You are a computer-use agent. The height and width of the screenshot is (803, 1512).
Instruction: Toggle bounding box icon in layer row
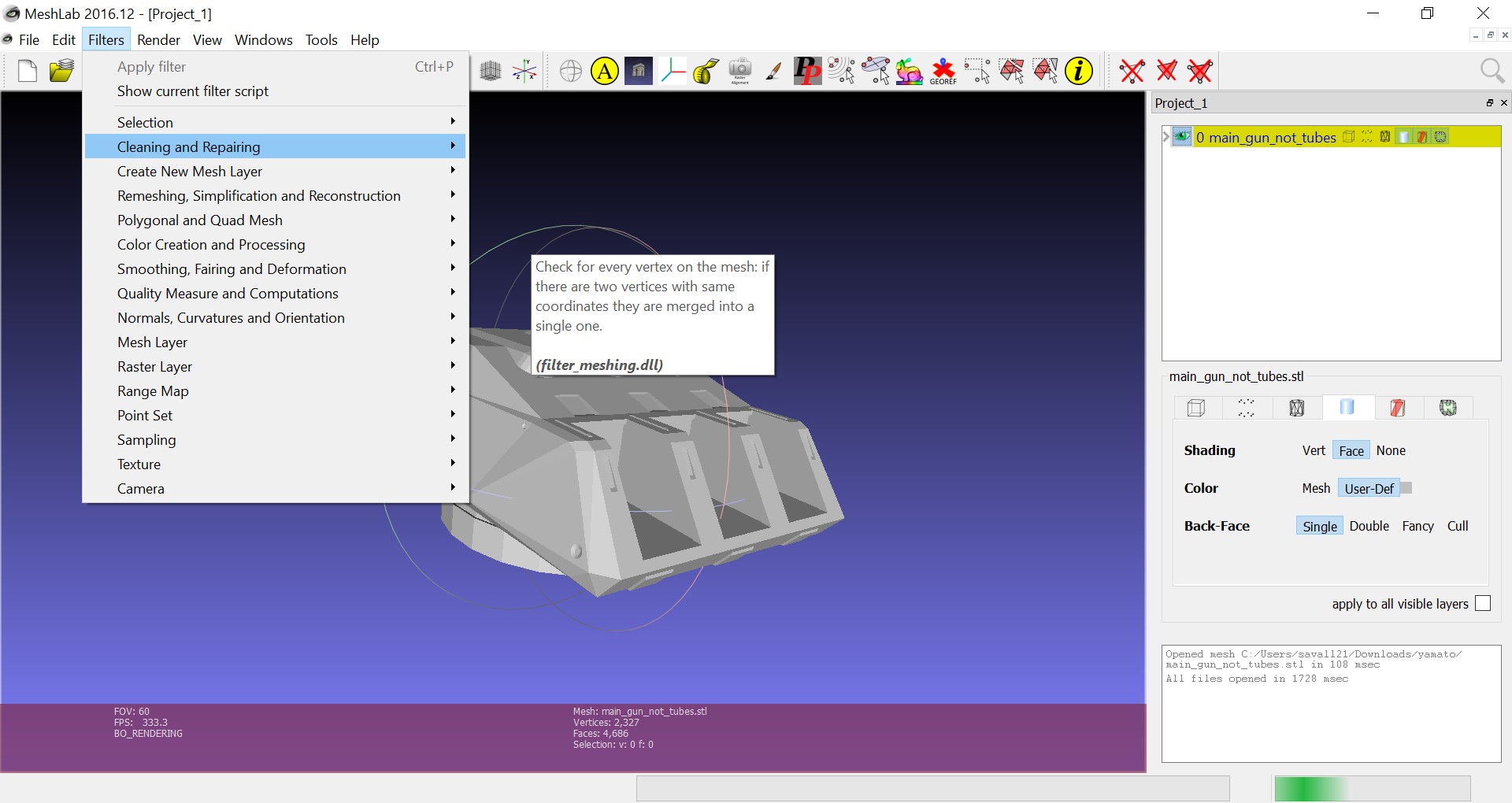1349,137
